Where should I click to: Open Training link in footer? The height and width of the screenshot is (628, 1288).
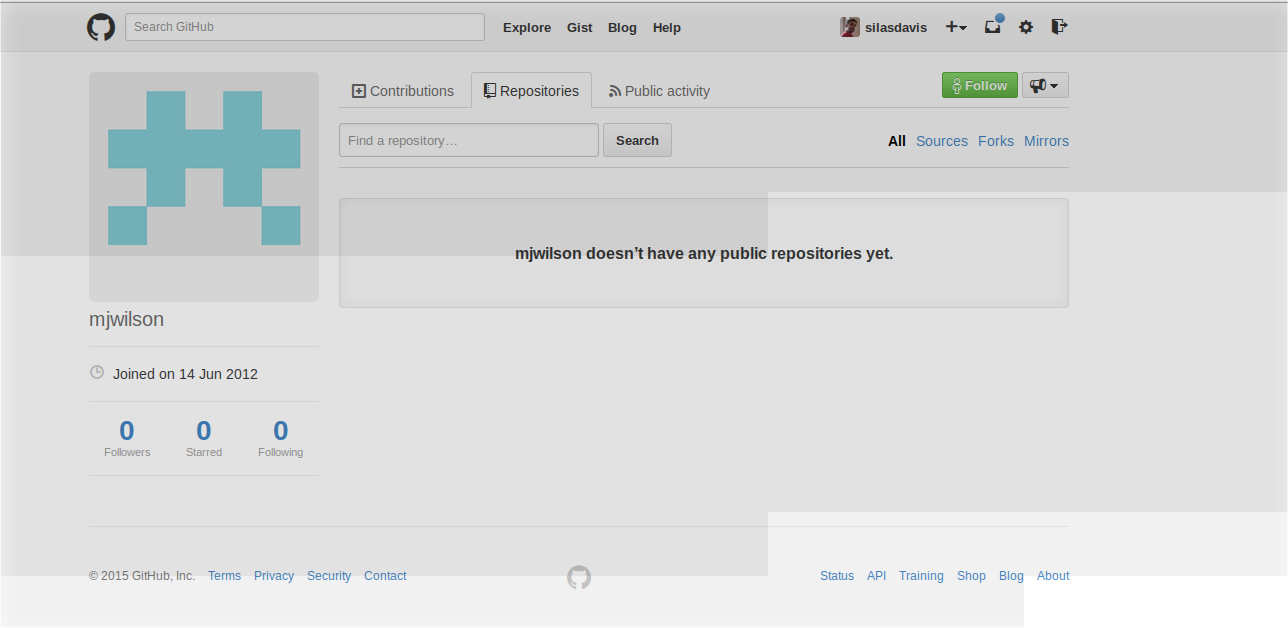pyautogui.click(x=921, y=576)
